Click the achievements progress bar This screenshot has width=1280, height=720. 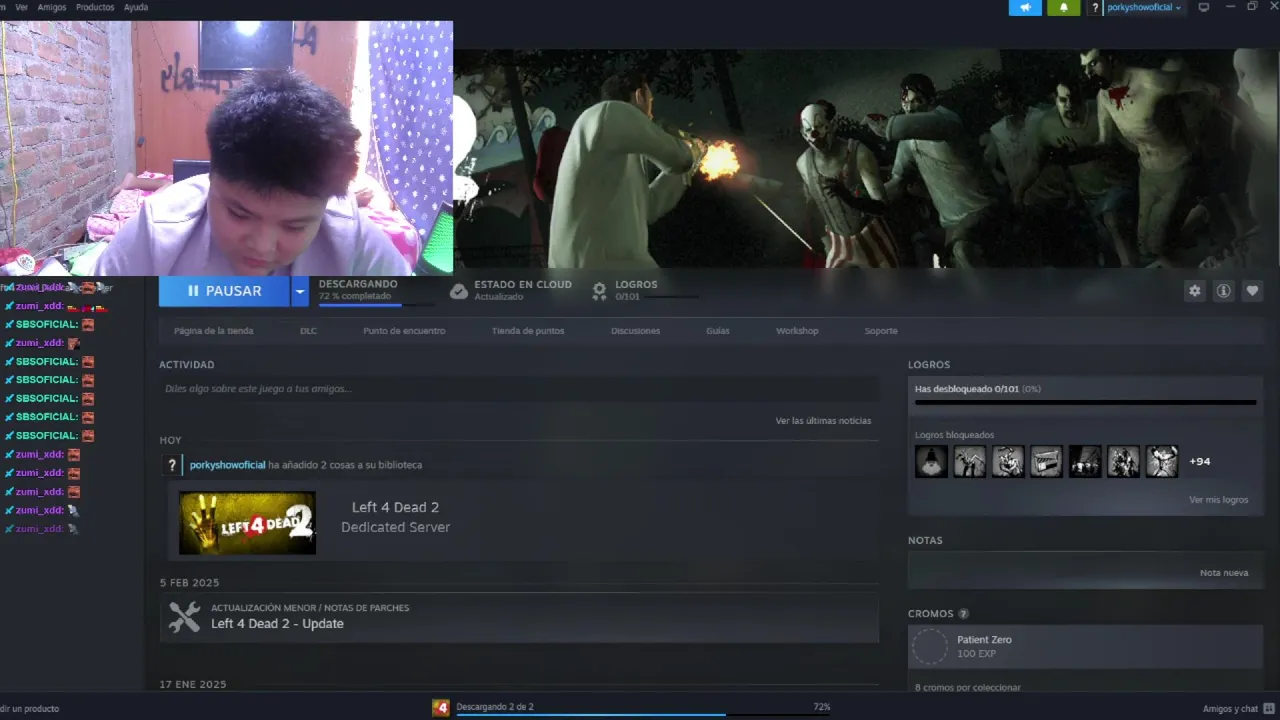pyautogui.click(x=1085, y=403)
